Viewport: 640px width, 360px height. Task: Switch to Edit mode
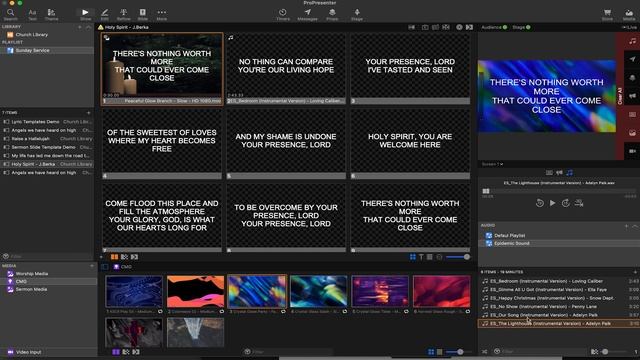[x=105, y=14]
